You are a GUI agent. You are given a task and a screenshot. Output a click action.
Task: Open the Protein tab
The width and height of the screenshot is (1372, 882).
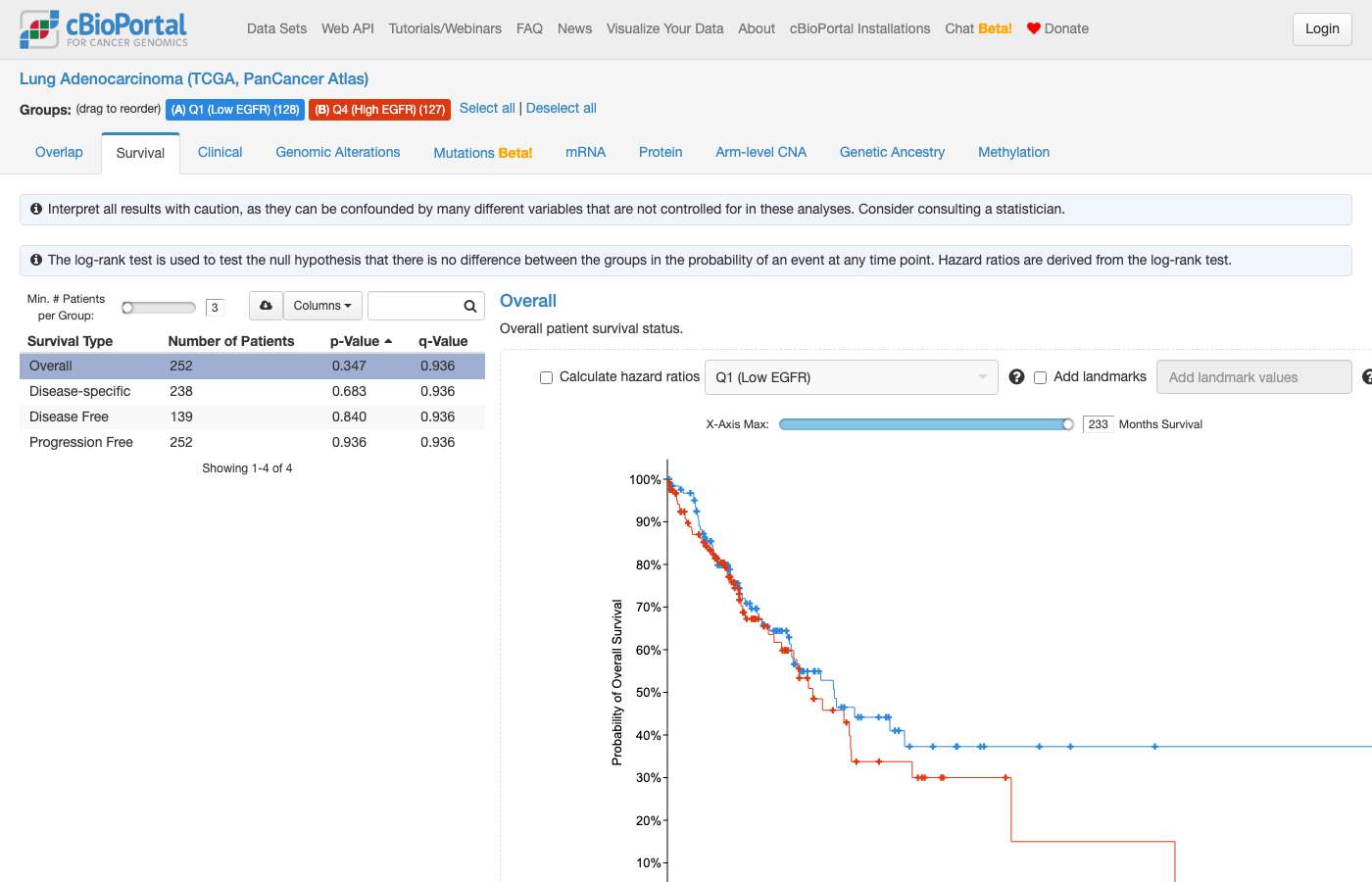point(661,152)
